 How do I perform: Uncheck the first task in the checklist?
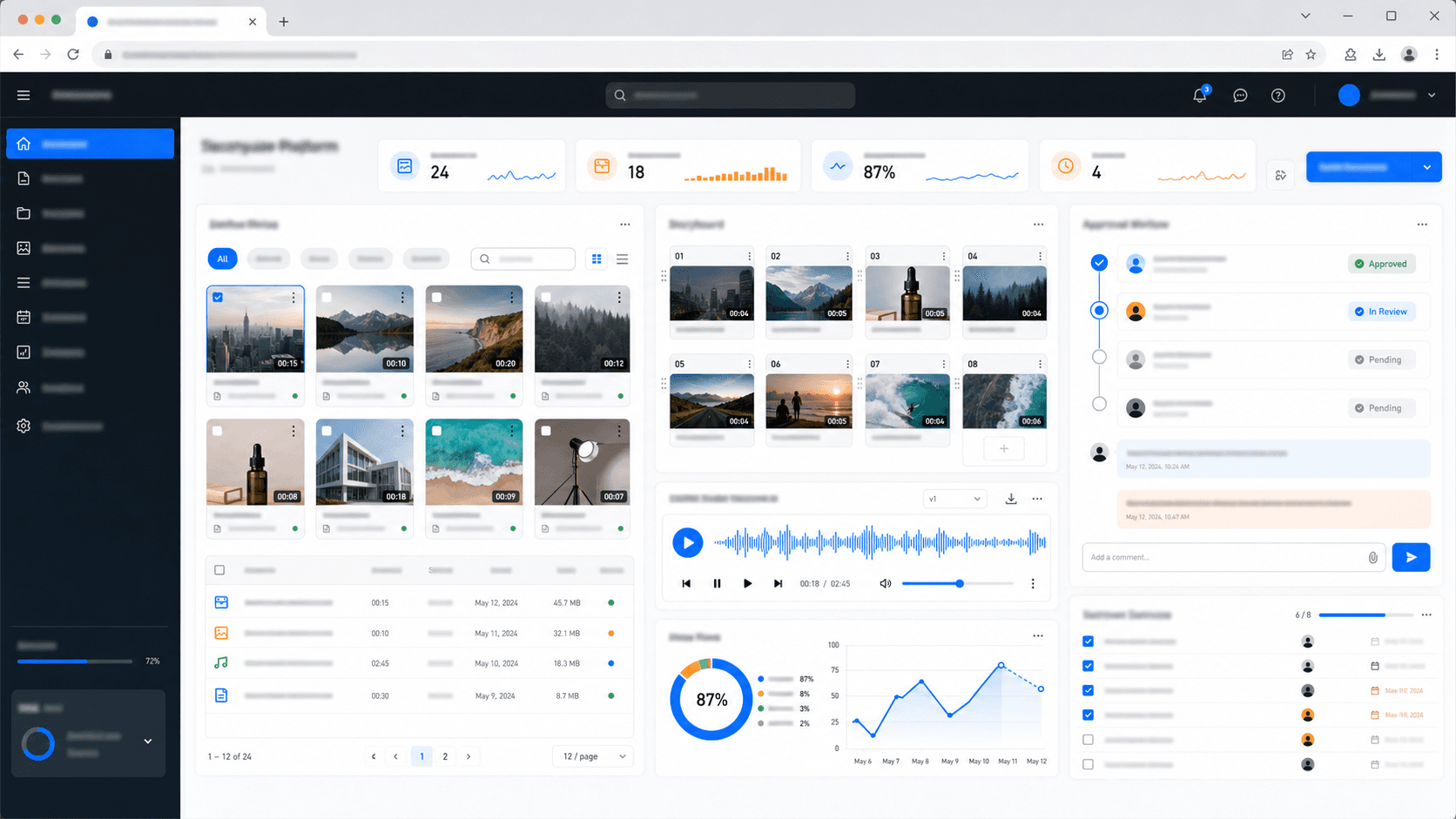pos(1088,641)
